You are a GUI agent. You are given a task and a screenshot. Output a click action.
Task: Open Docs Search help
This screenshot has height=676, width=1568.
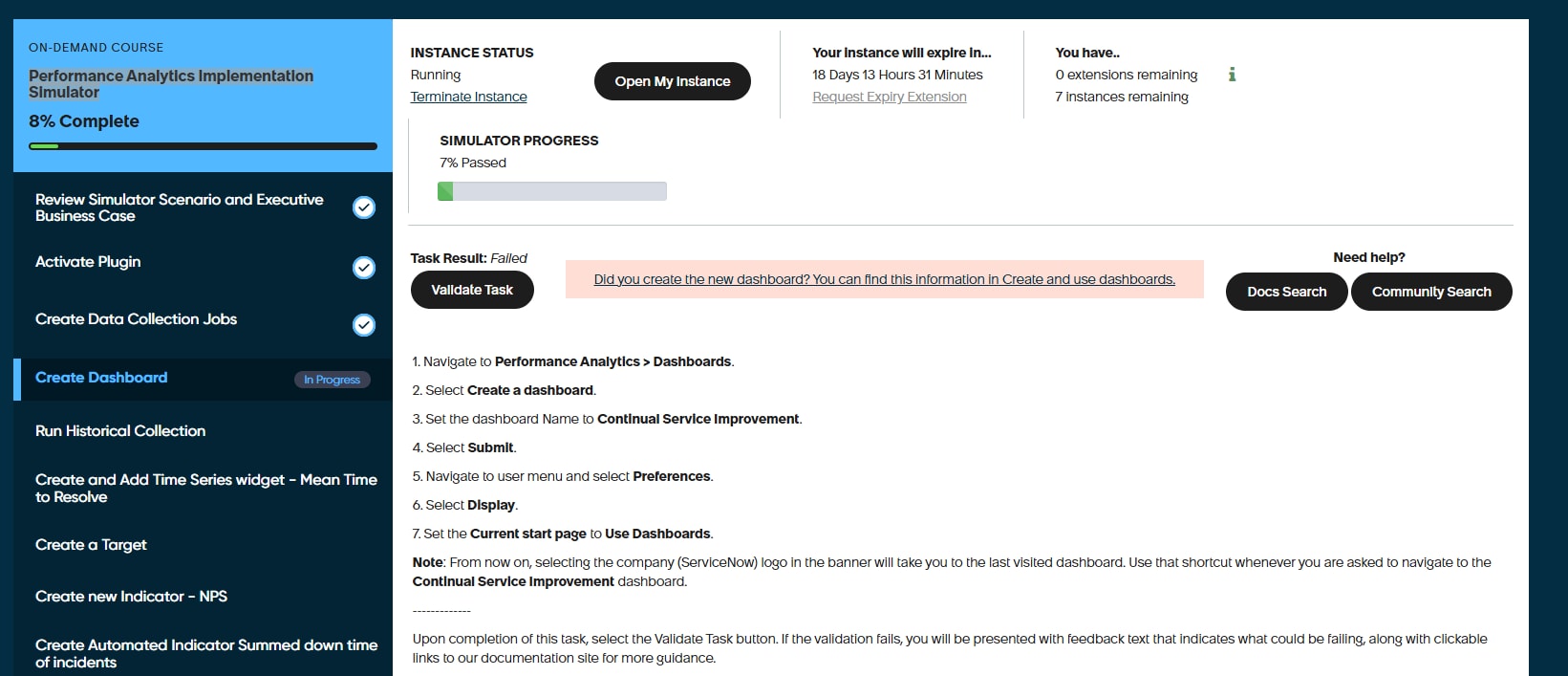click(x=1286, y=292)
